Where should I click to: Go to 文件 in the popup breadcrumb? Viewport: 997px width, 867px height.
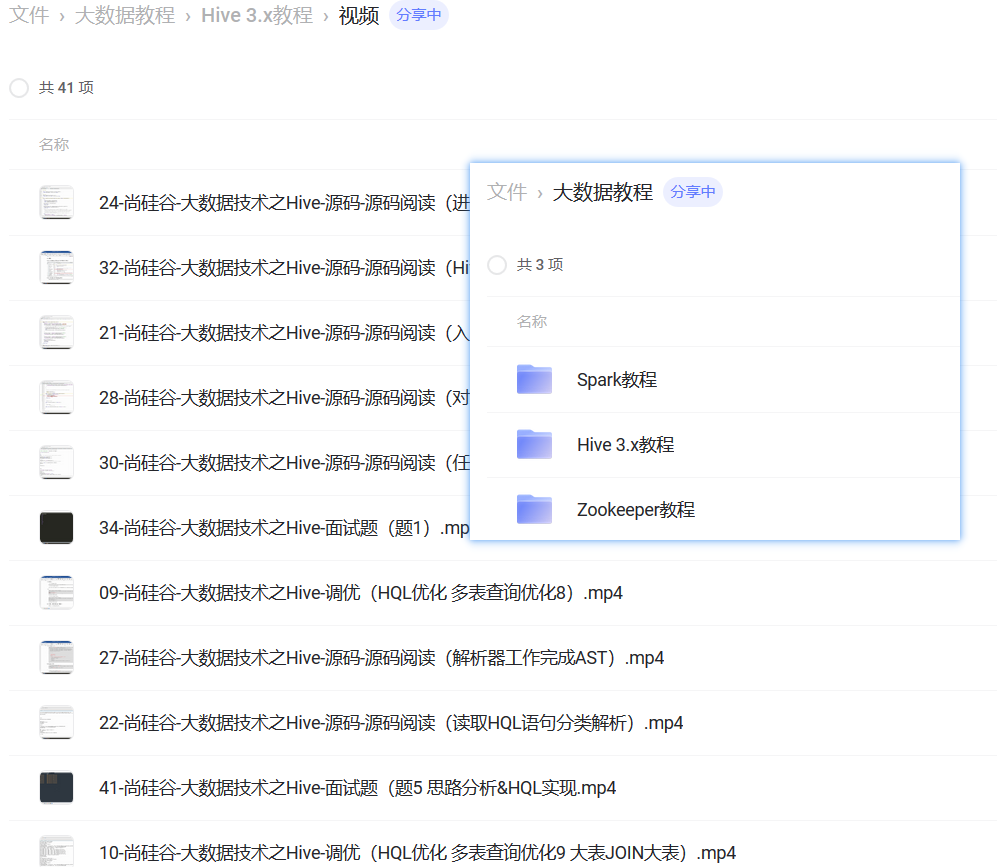click(507, 192)
